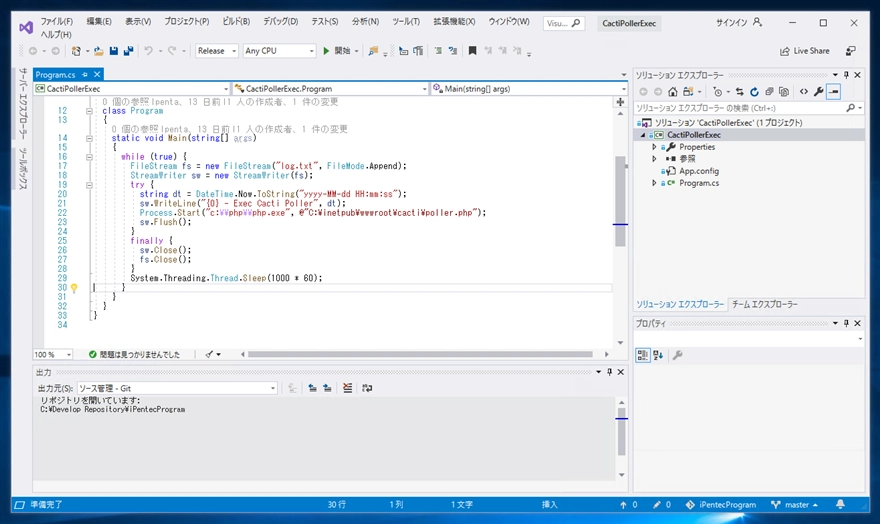880x524 pixels.
Task: Click the Refresh icon in Solution Explorer
Action: click(x=754, y=91)
